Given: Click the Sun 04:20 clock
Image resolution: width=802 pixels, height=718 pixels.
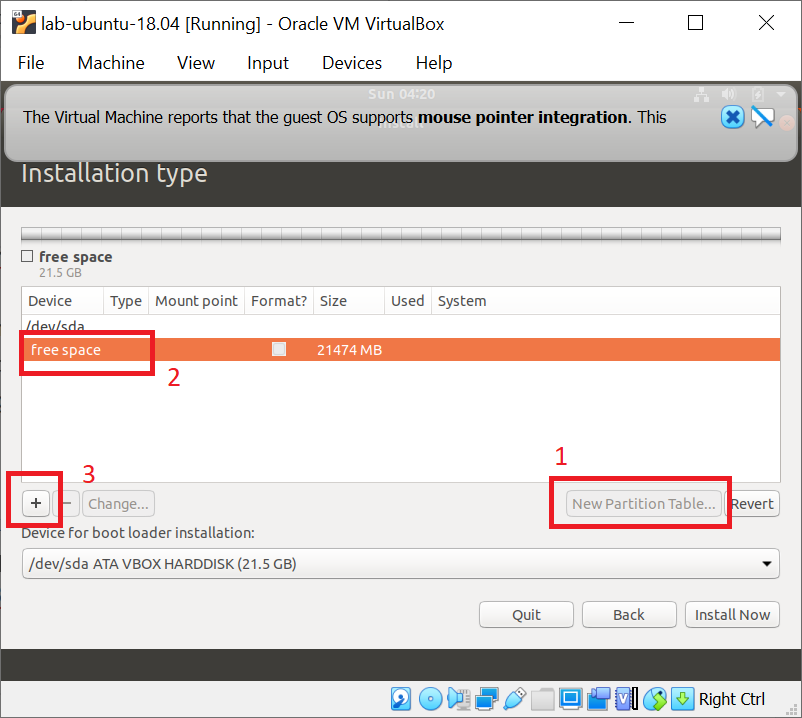Looking at the screenshot, I should coord(402,94).
